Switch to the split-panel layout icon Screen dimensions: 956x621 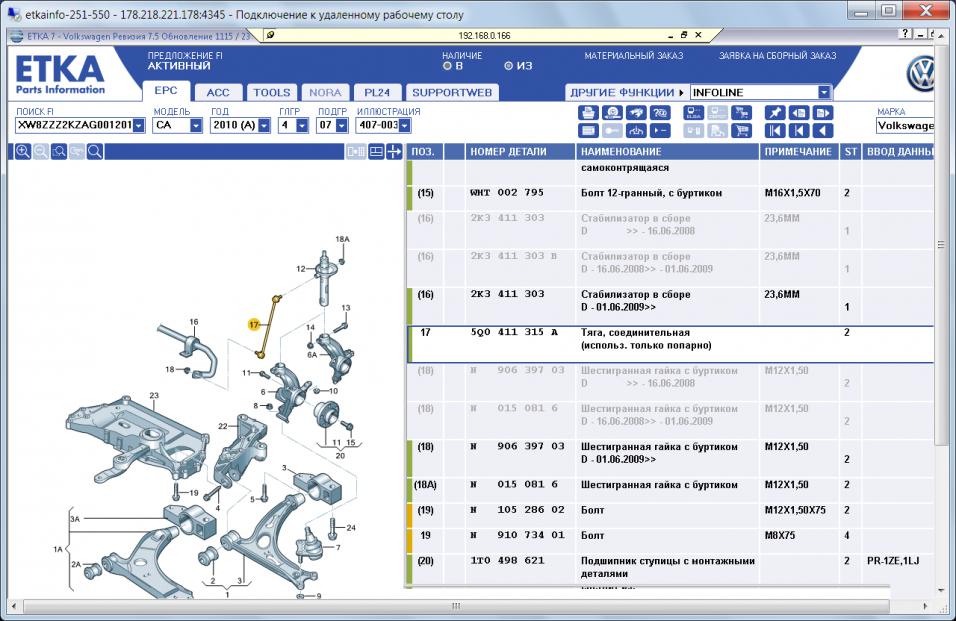click(x=376, y=152)
